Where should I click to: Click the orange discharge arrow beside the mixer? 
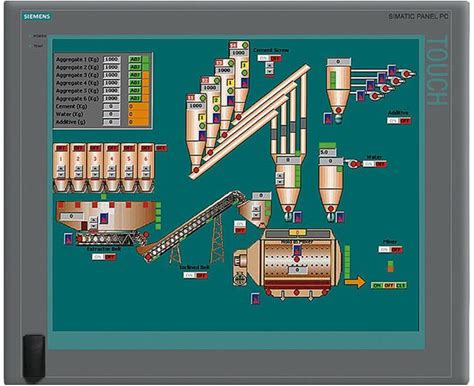pos(355,282)
